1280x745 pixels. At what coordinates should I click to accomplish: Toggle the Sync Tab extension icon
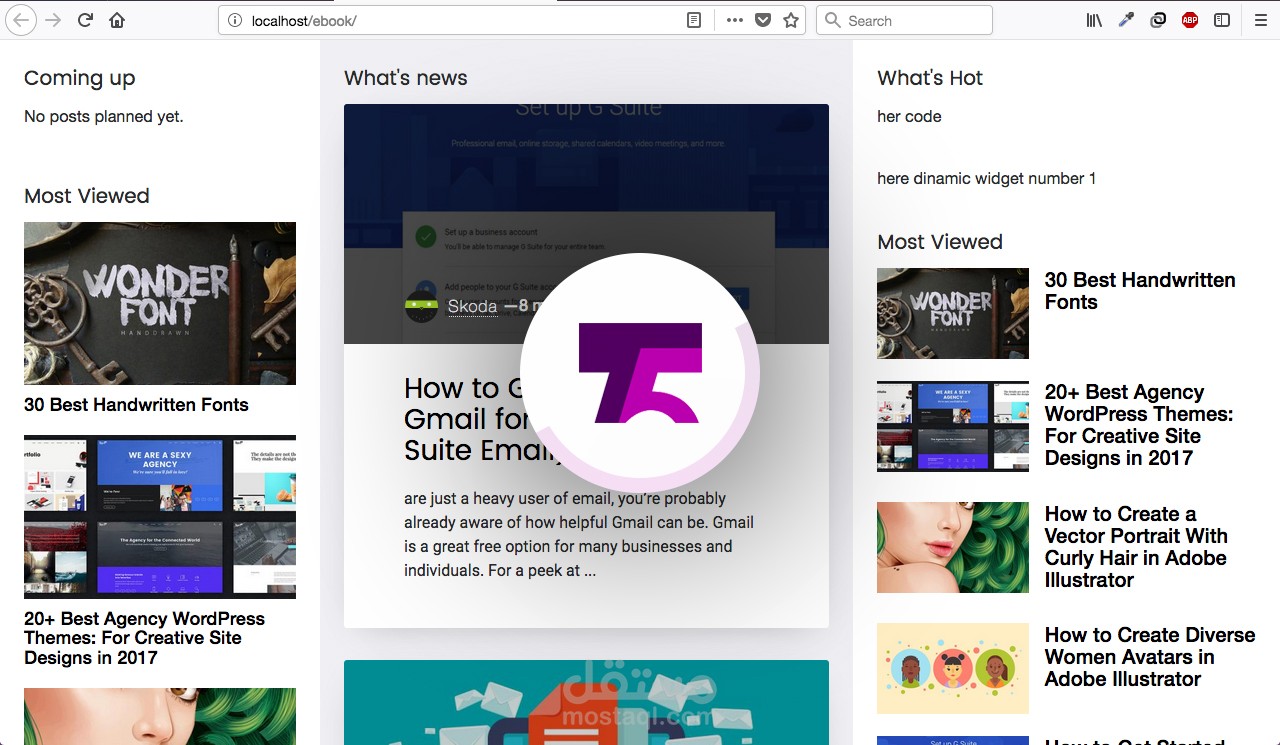[1158, 19]
